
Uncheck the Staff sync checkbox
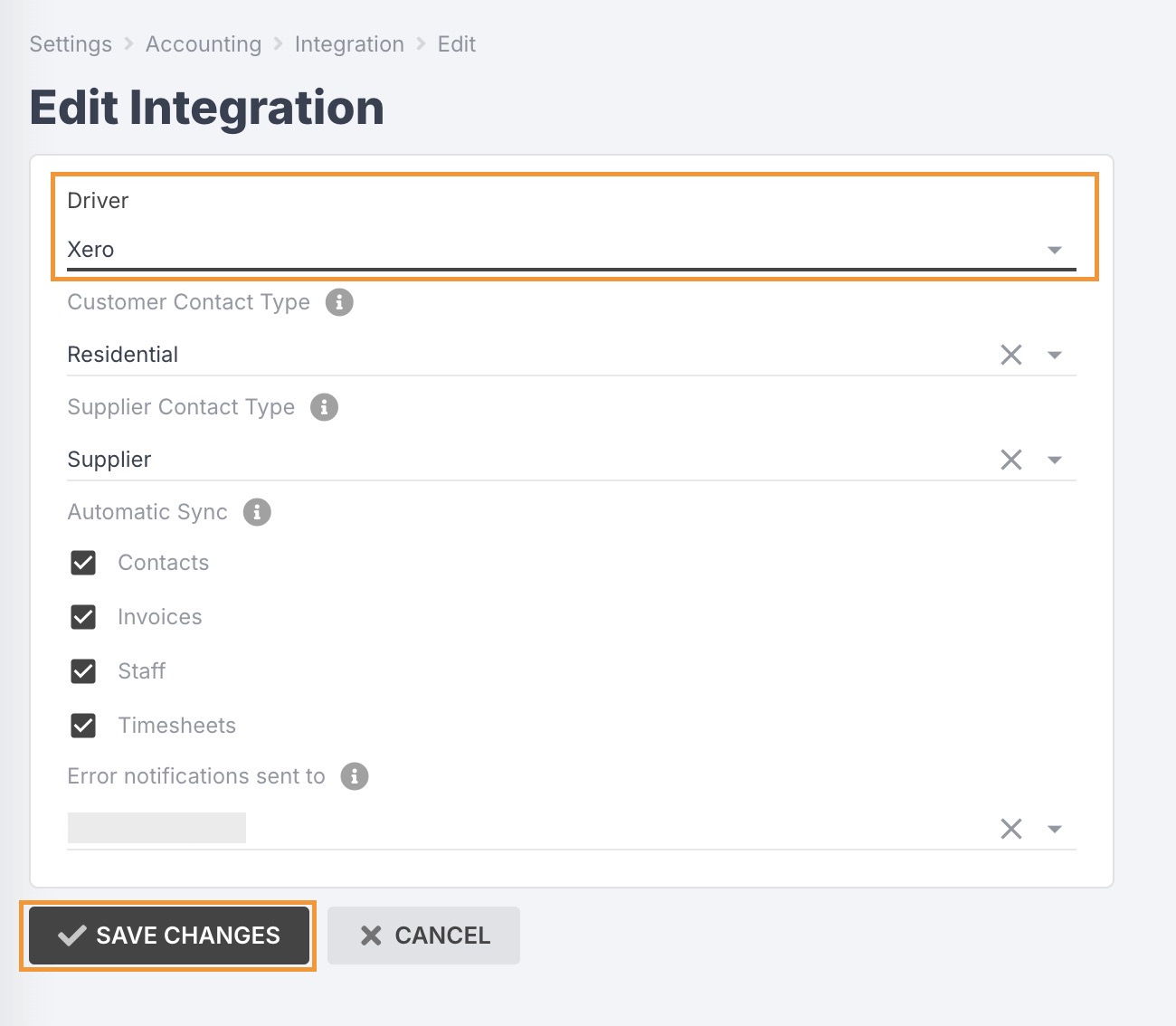(x=83, y=671)
